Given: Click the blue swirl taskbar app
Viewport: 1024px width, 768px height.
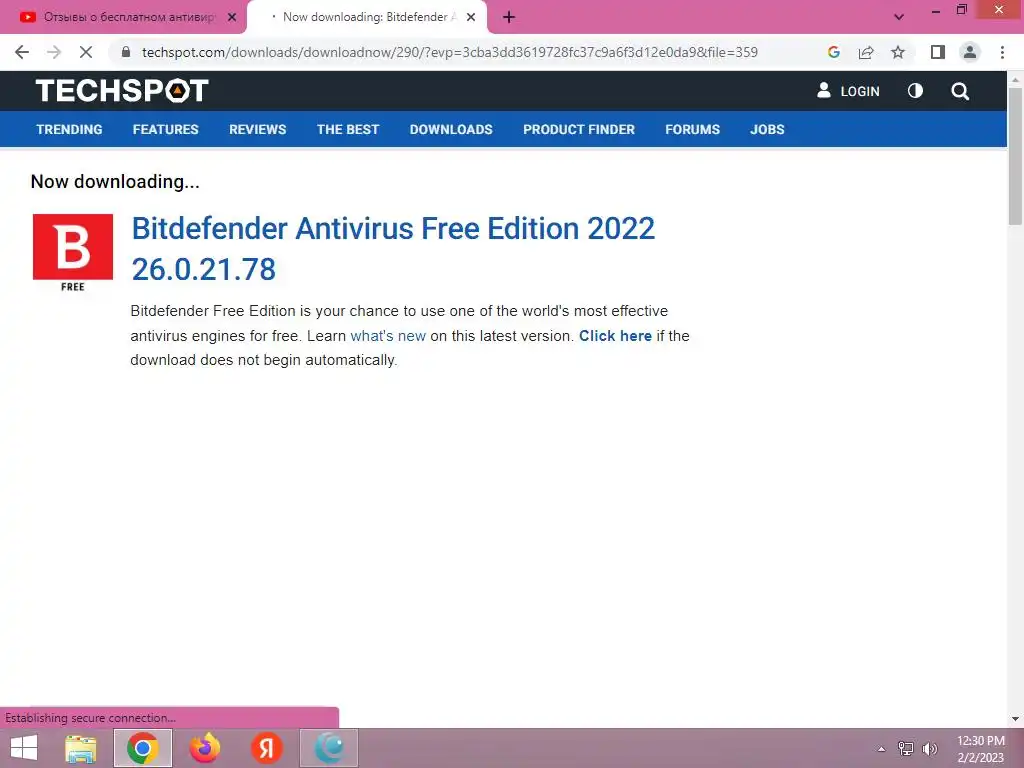Looking at the screenshot, I should [x=329, y=748].
